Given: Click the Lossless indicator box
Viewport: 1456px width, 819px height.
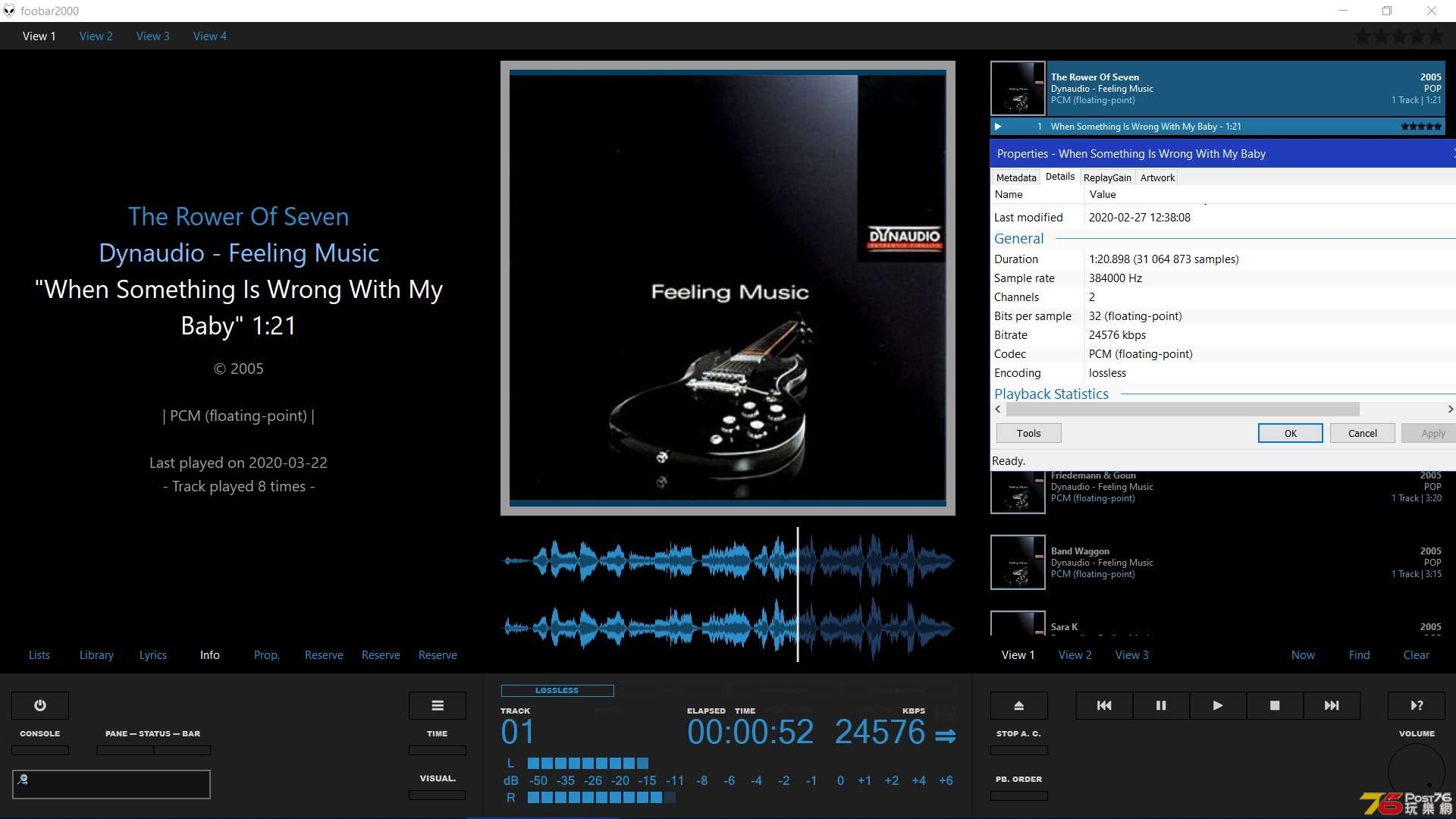Looking at the screenshot, I should click(557, 690).
